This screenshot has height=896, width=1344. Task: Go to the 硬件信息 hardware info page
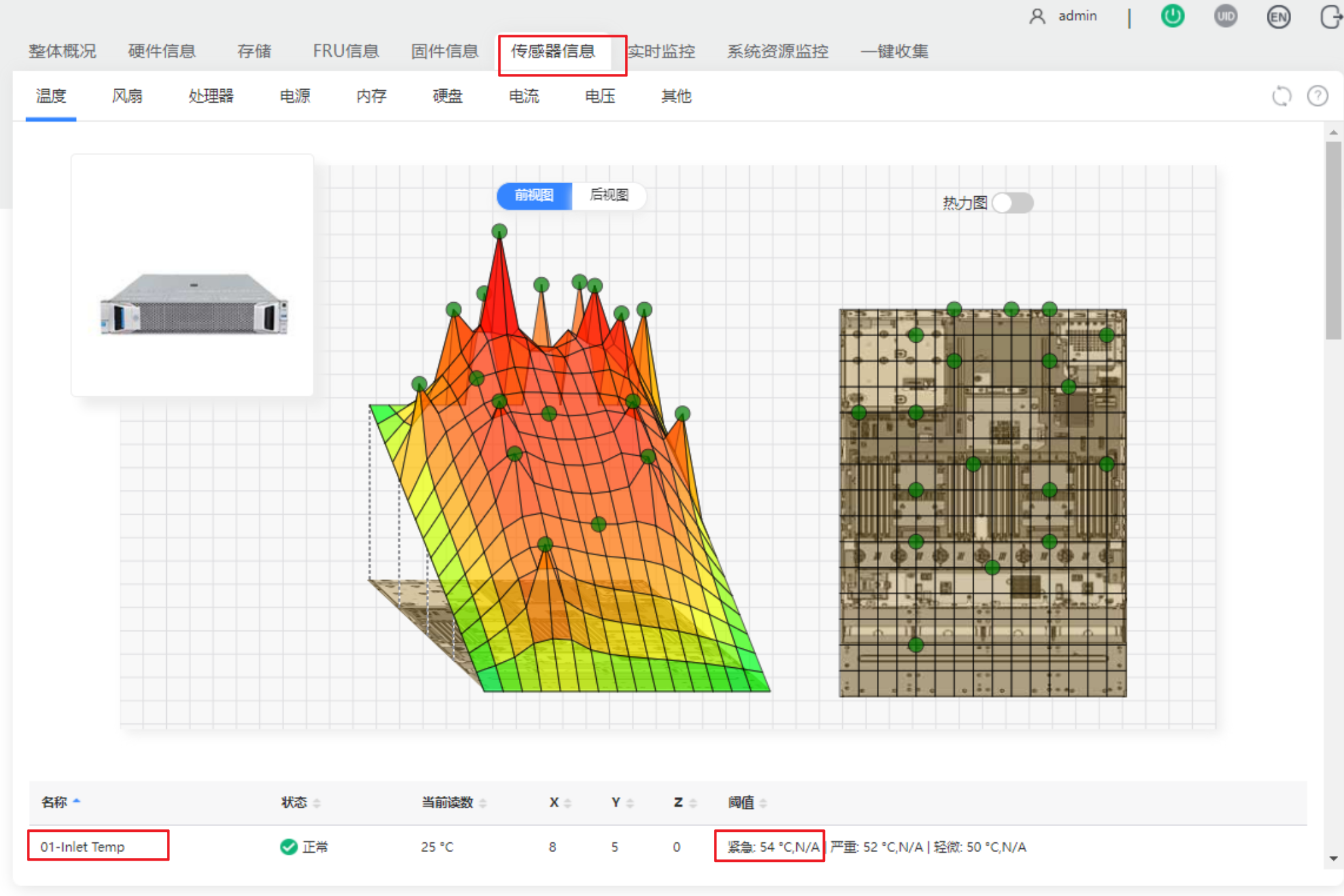(162, 51)
